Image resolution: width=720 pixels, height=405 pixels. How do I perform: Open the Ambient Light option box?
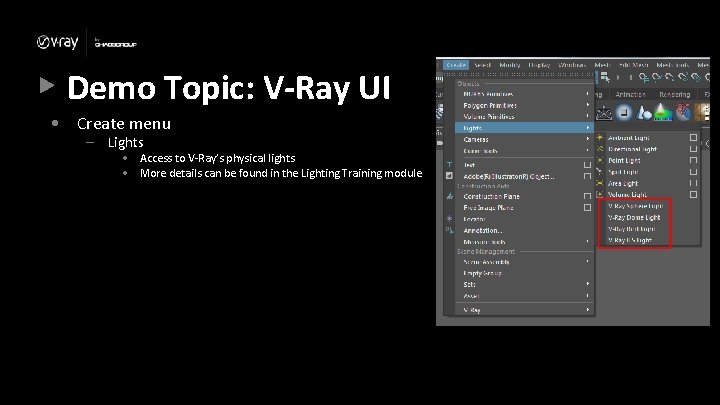(693, 137)
